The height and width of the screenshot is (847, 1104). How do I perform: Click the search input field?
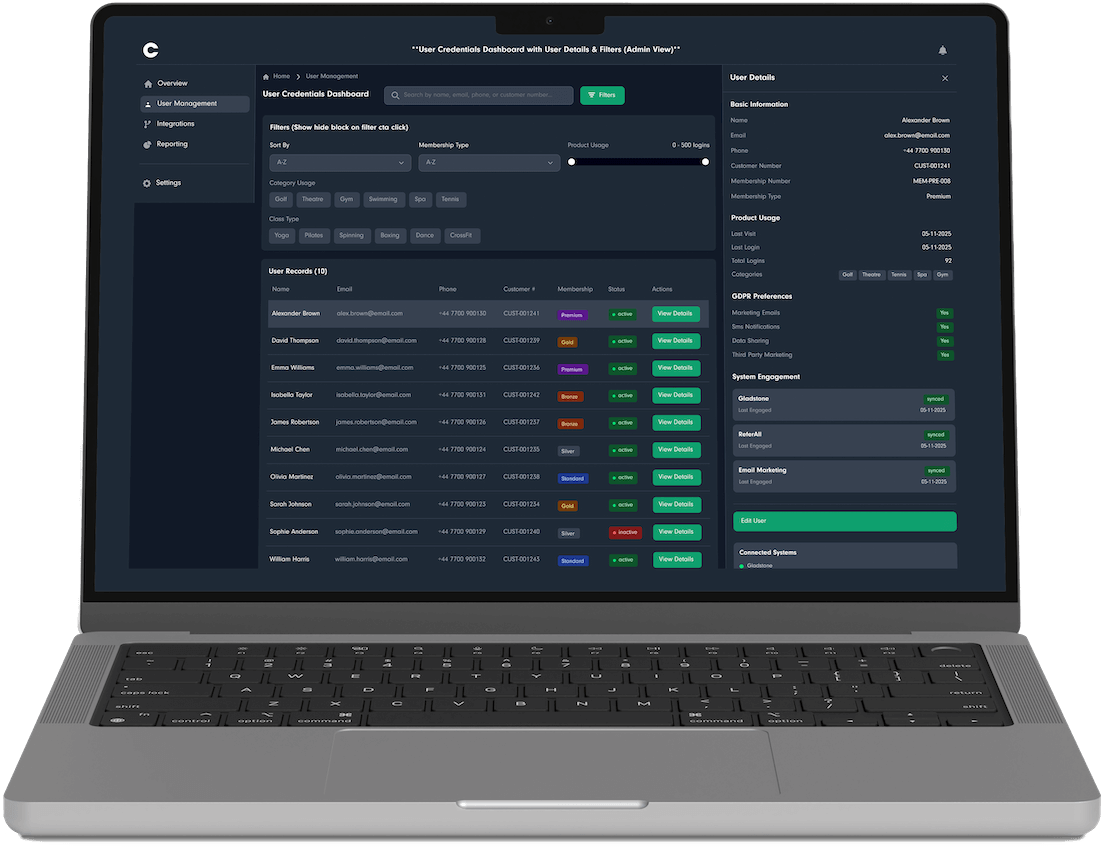point(480,95)
